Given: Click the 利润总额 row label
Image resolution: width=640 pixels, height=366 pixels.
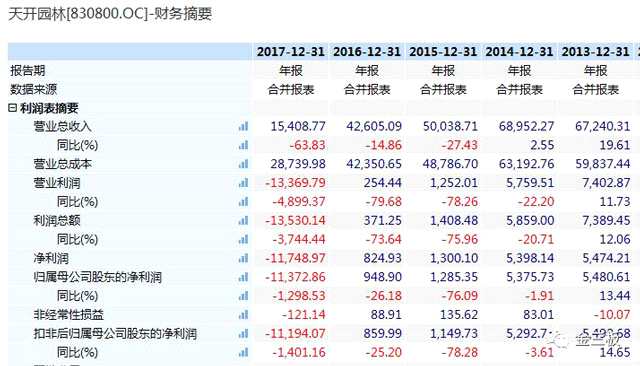Looking at the screenshot, I should (57, 221).
